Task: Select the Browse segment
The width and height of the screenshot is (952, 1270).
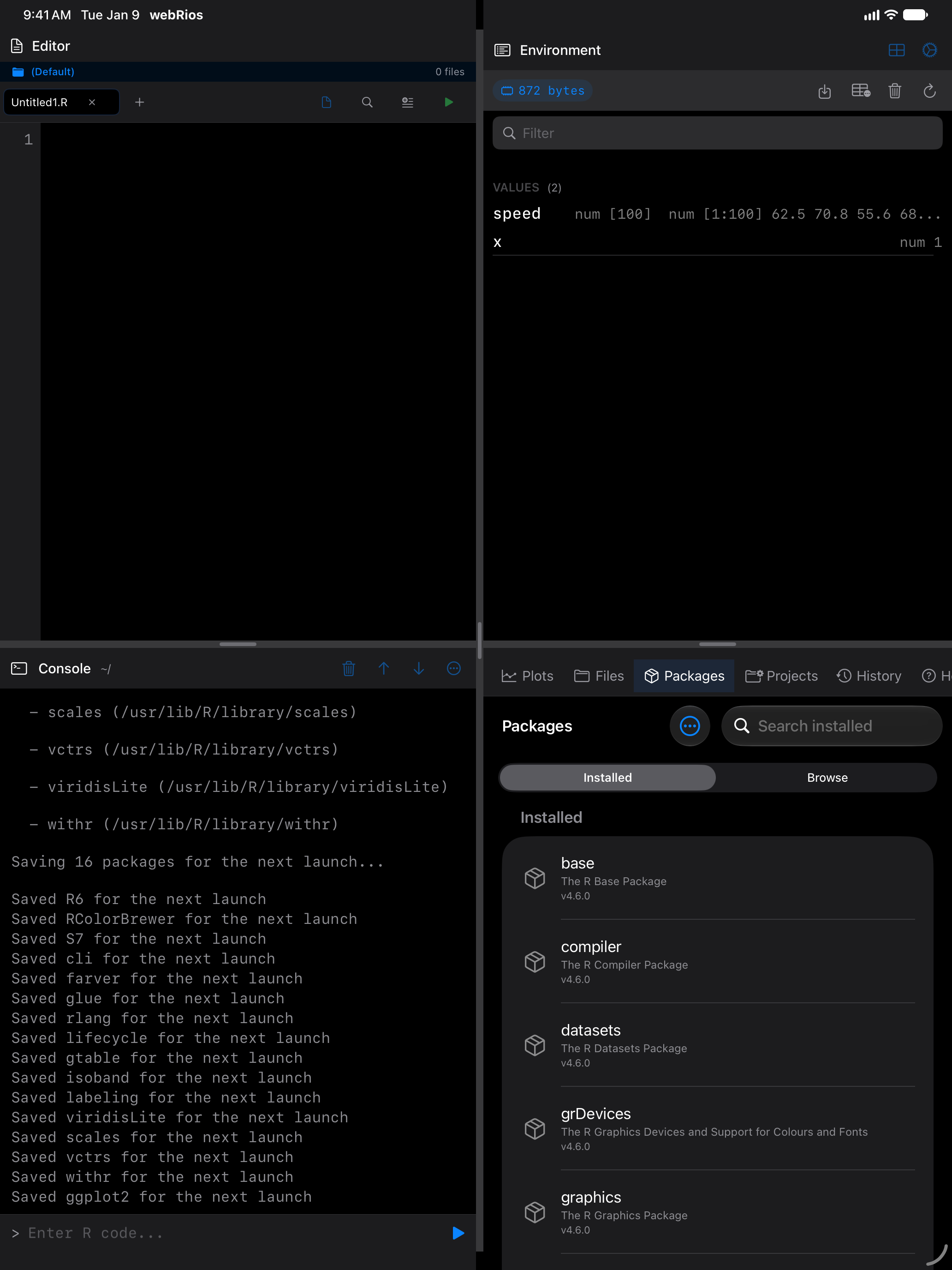Action: click(x=827, y=778)
